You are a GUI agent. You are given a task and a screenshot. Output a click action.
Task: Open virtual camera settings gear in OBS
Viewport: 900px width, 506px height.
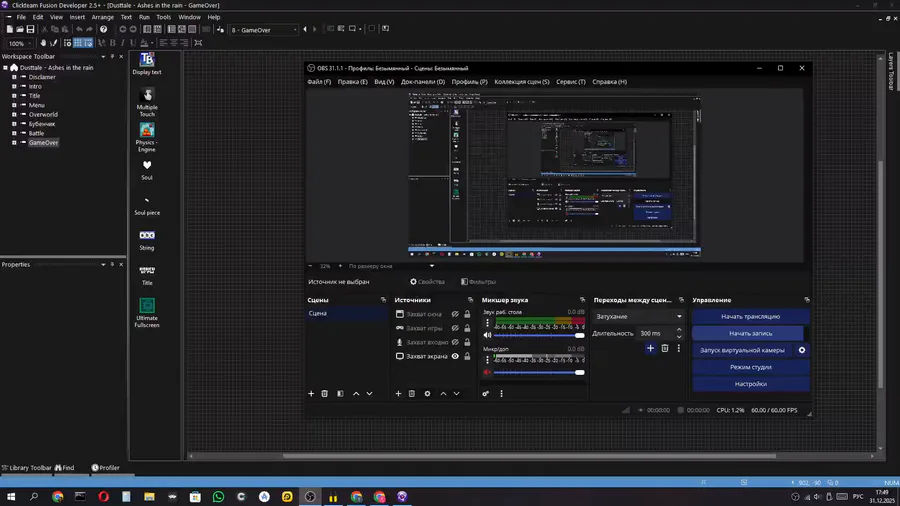(802, 350)
